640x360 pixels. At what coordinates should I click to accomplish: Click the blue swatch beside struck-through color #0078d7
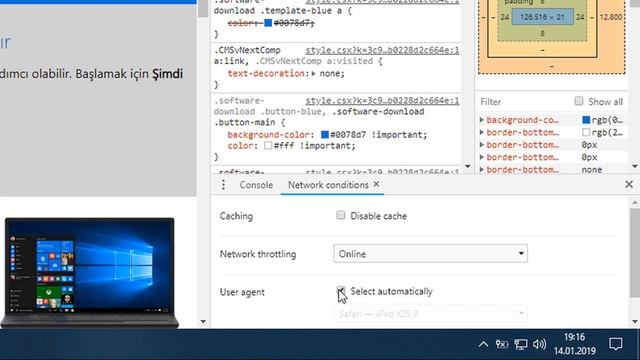point(268,23)
